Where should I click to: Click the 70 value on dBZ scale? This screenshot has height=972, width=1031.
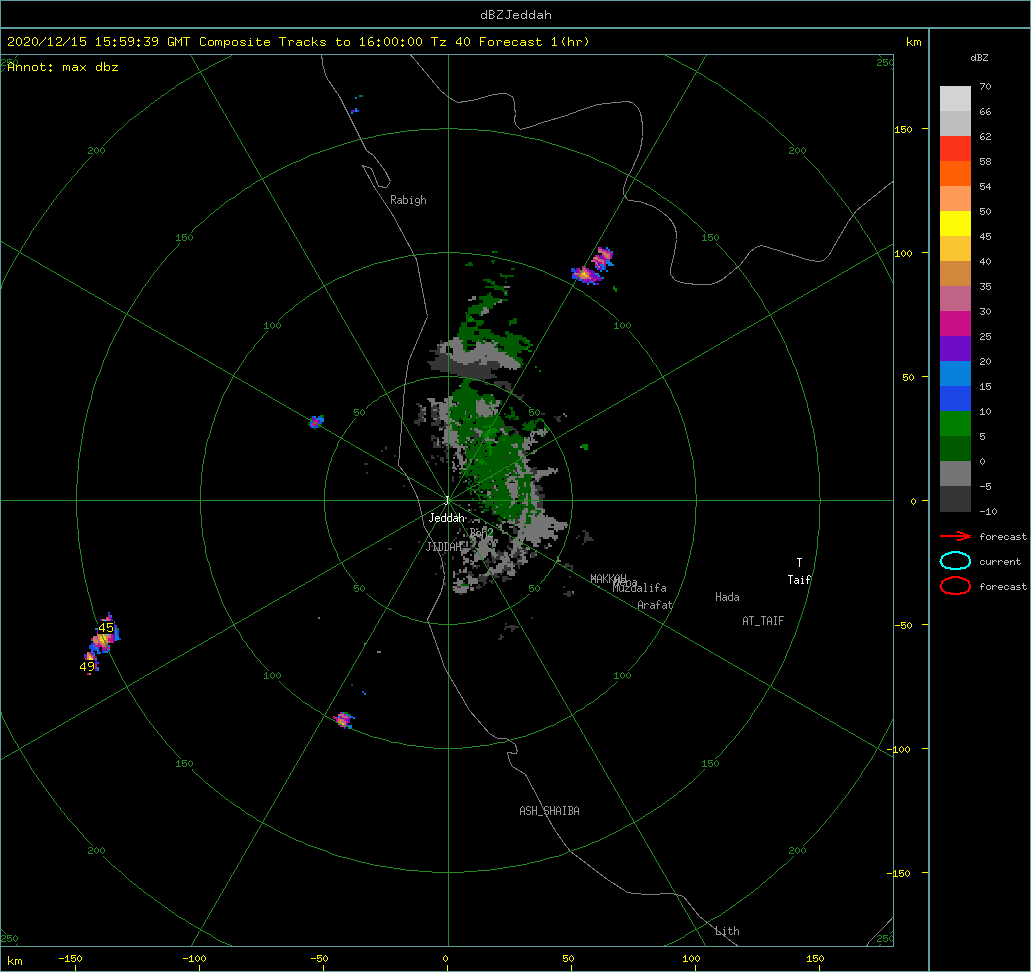(985, 87)
